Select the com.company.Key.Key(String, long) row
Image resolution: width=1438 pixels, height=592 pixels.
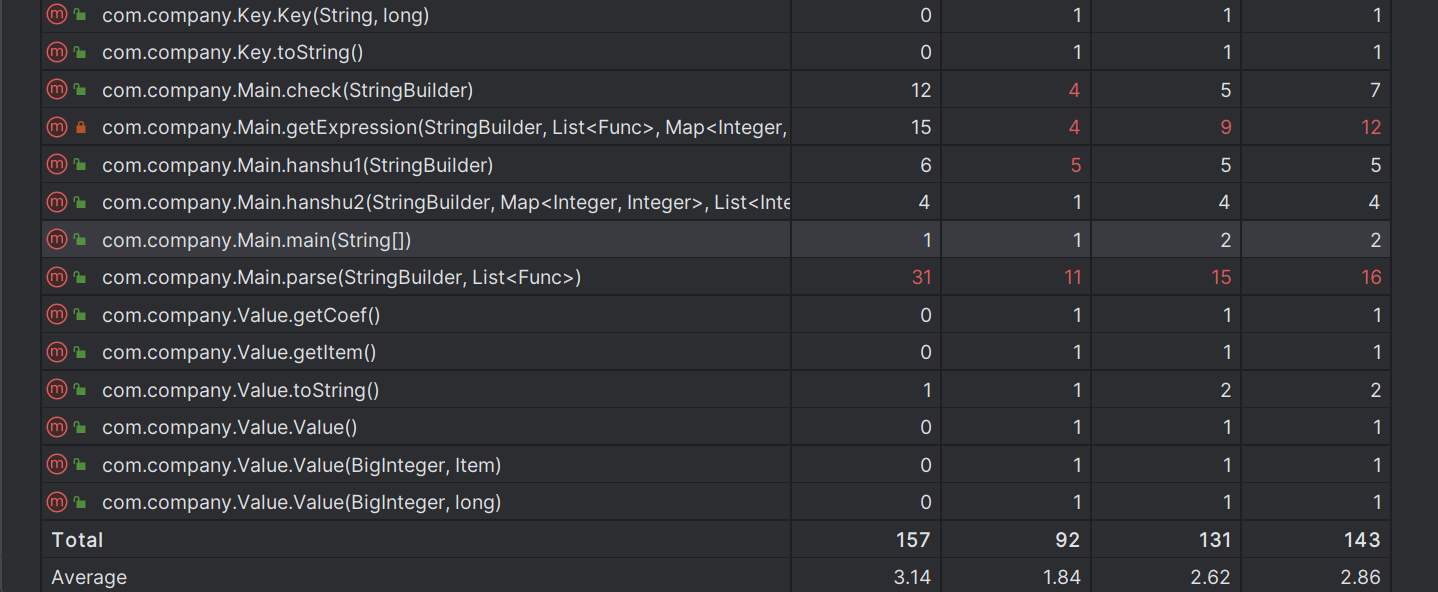(265, 15)
